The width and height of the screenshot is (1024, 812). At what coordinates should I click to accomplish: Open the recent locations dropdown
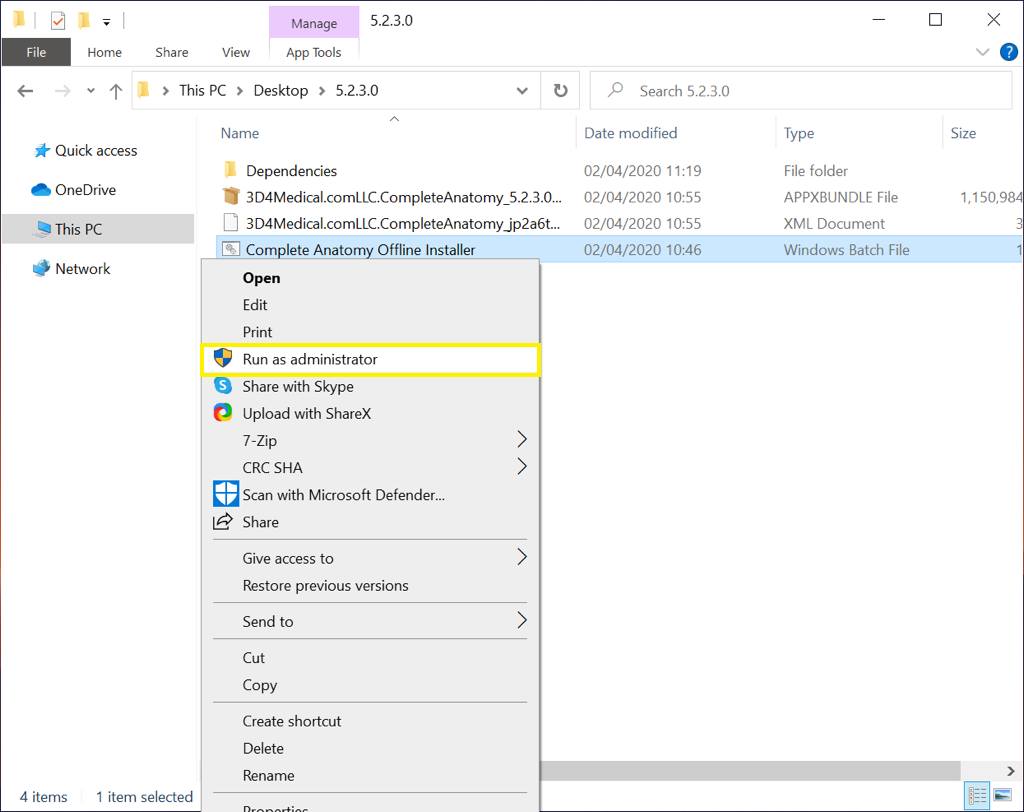click(x=91, y=91)
